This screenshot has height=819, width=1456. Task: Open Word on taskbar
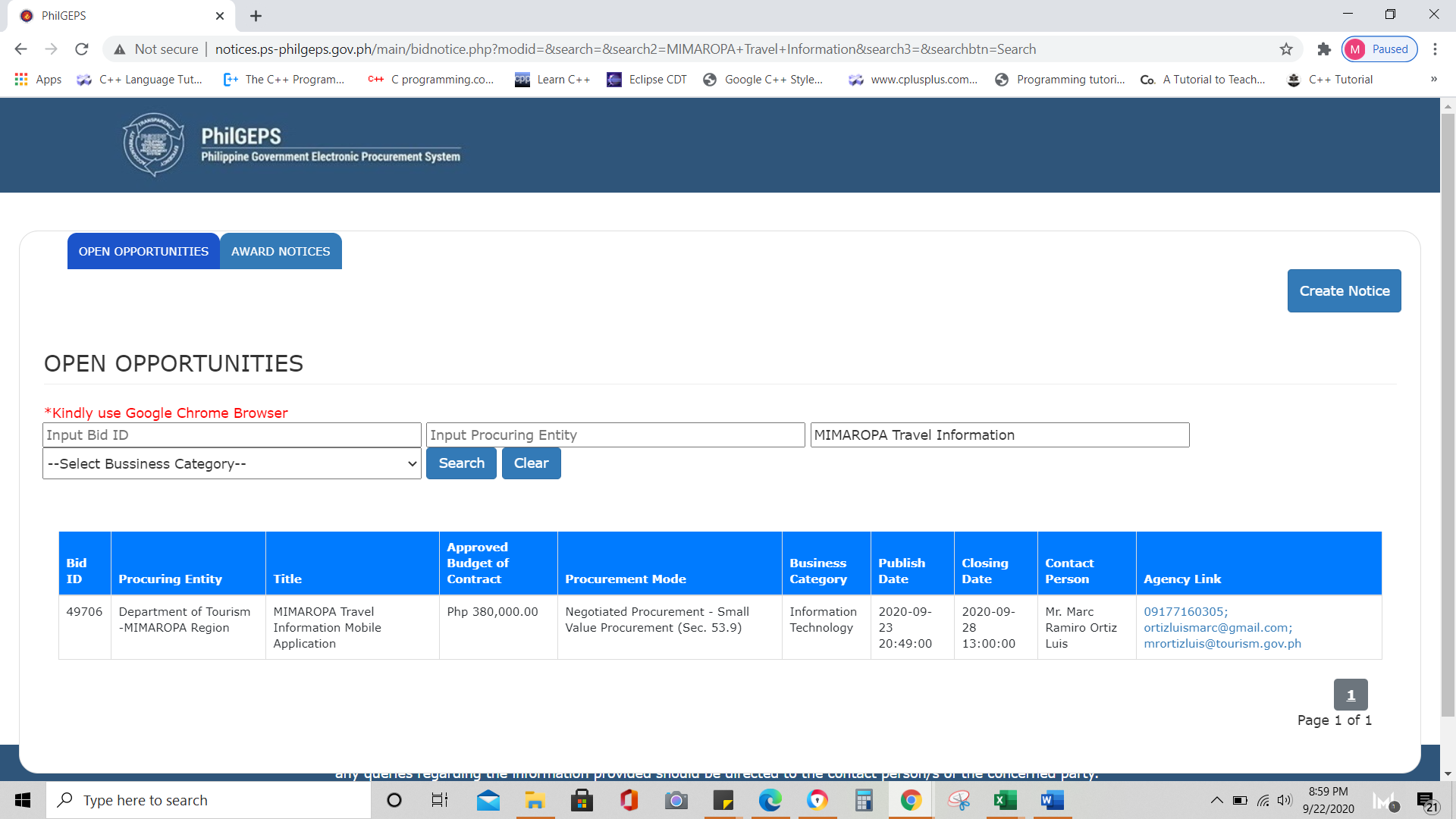point(1053,800)
